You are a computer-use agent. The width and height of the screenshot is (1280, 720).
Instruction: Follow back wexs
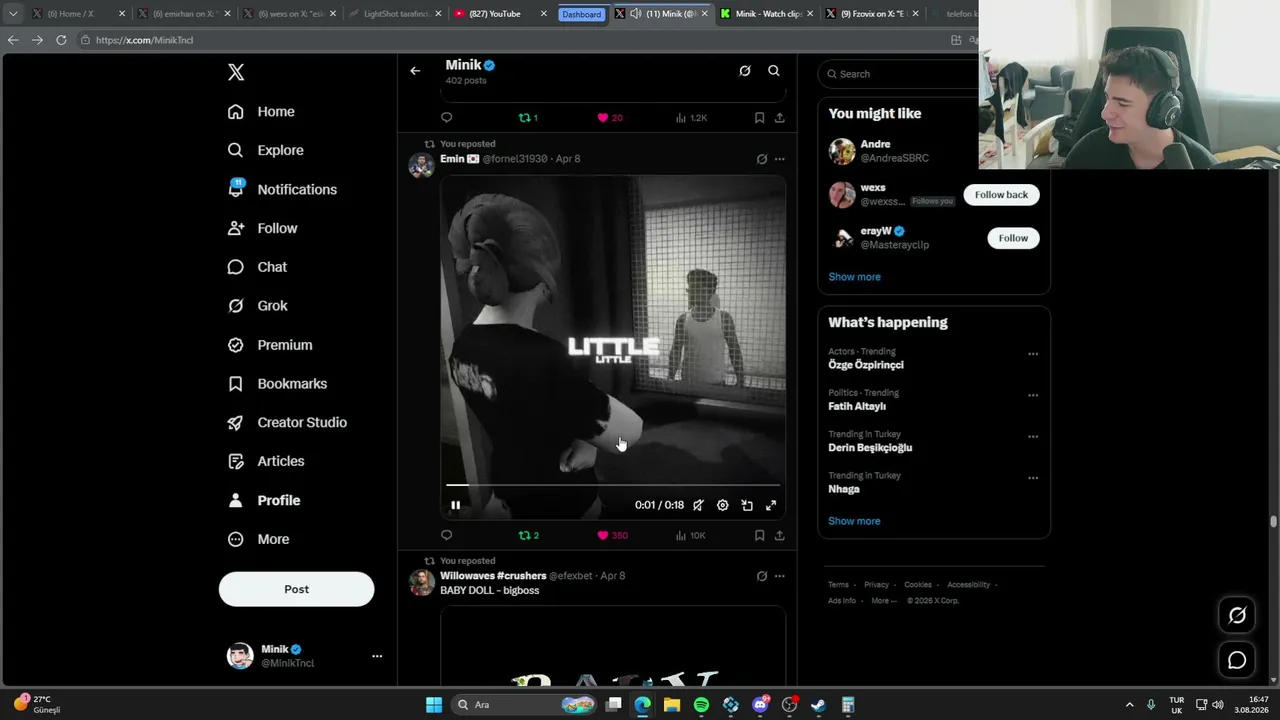[x=1001, y=195]
